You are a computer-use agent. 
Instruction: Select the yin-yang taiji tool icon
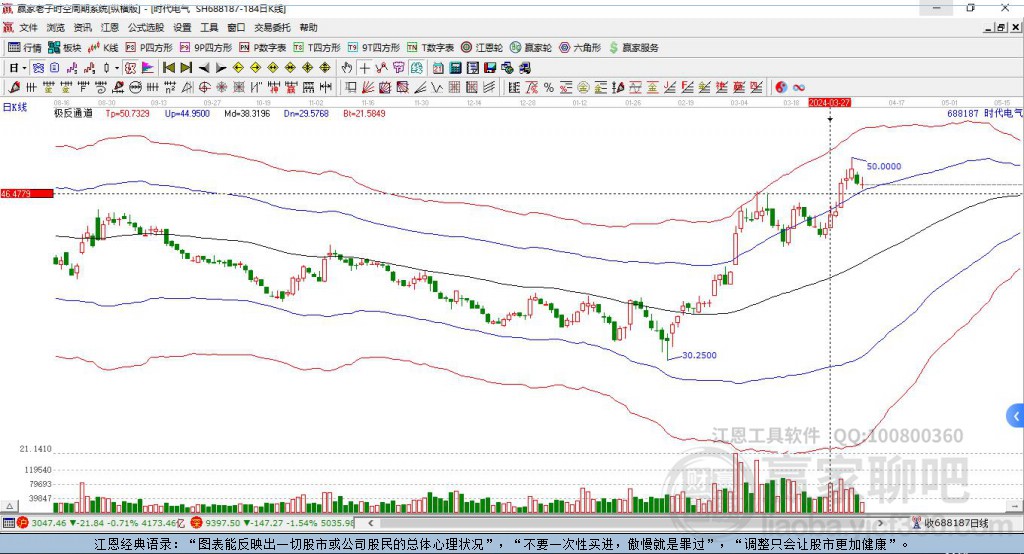tap(781, 87)
